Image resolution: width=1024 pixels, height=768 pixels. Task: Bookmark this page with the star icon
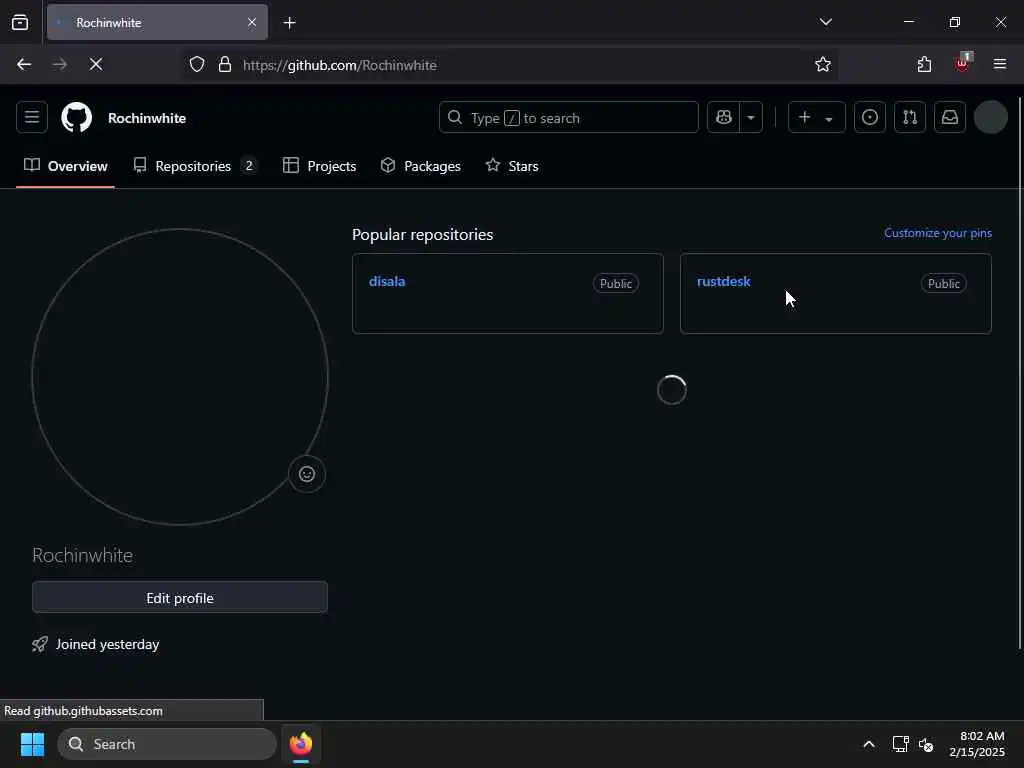click(823, 64)
